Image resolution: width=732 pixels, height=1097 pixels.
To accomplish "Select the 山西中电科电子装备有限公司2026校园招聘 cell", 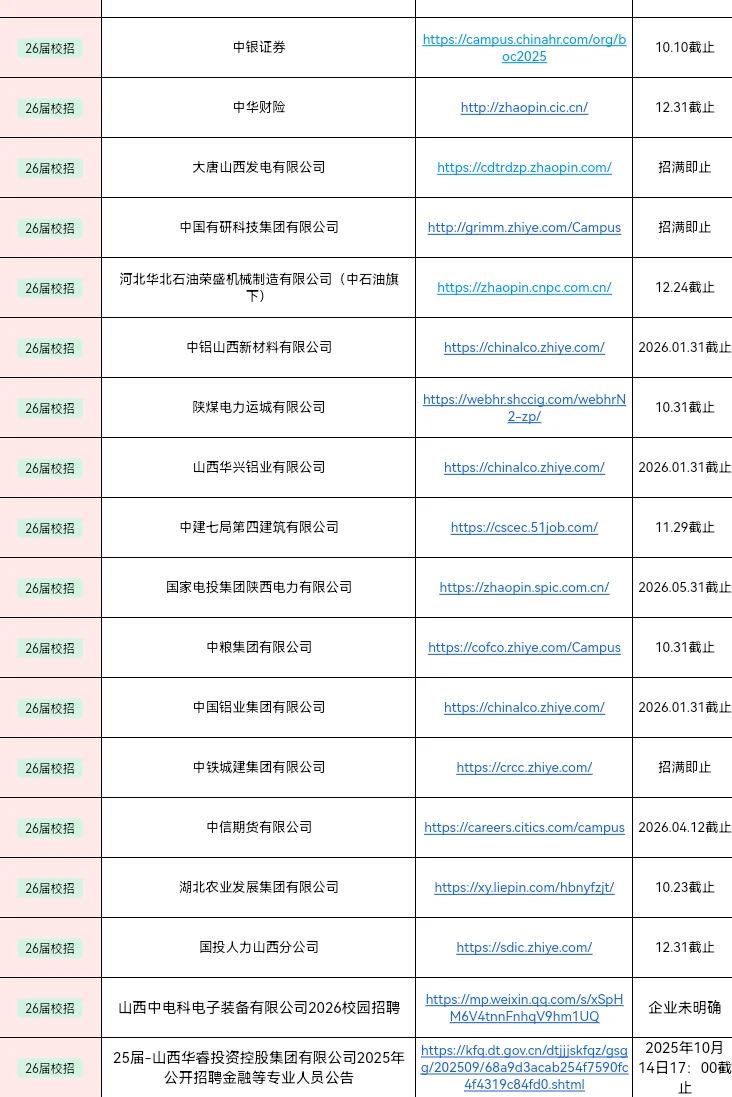I will click(259, 1008).
